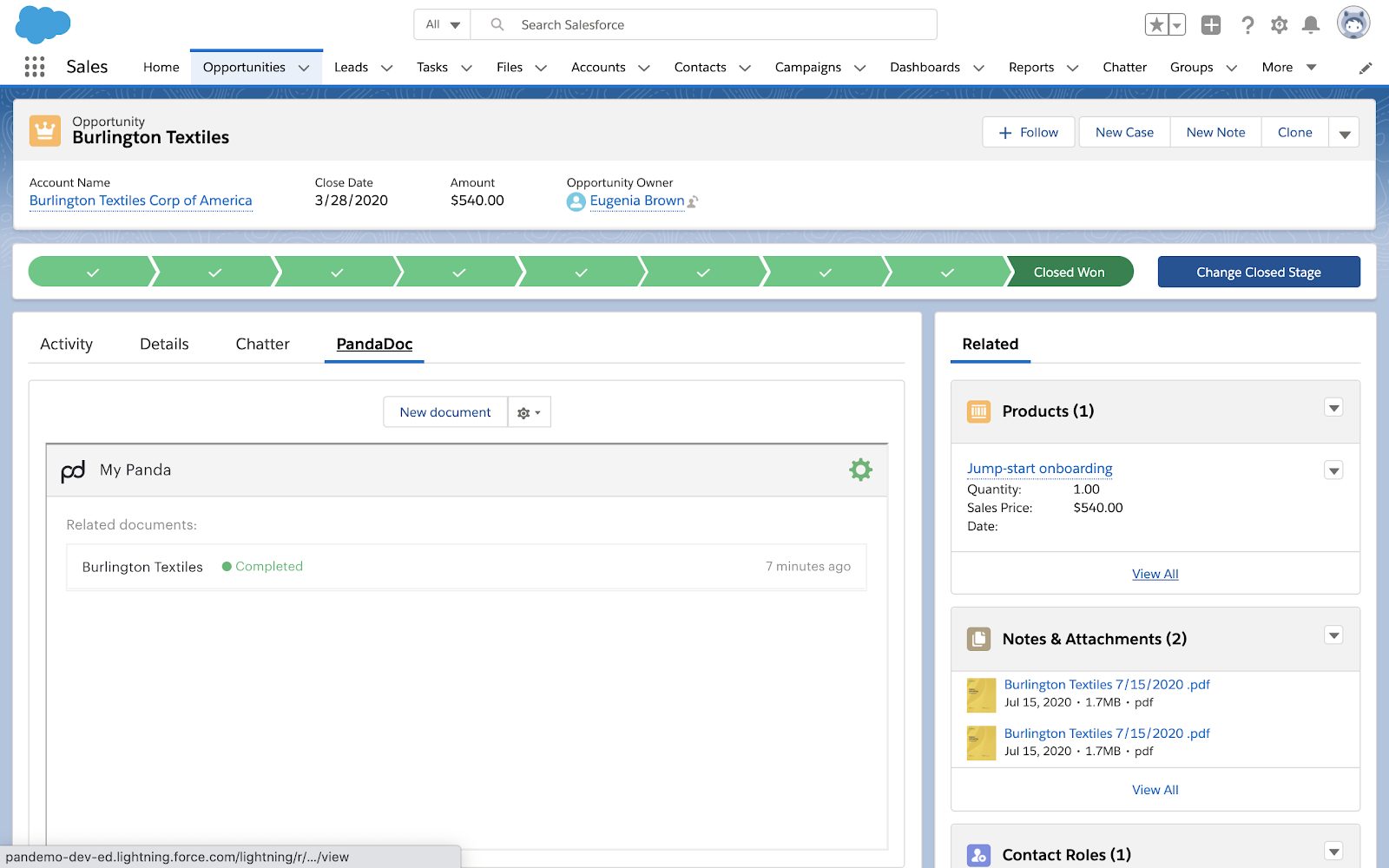This screenshot has width=1389, height=868.
Task: Select the Closed Won stage on the path
Action: tap(1069, 271)
